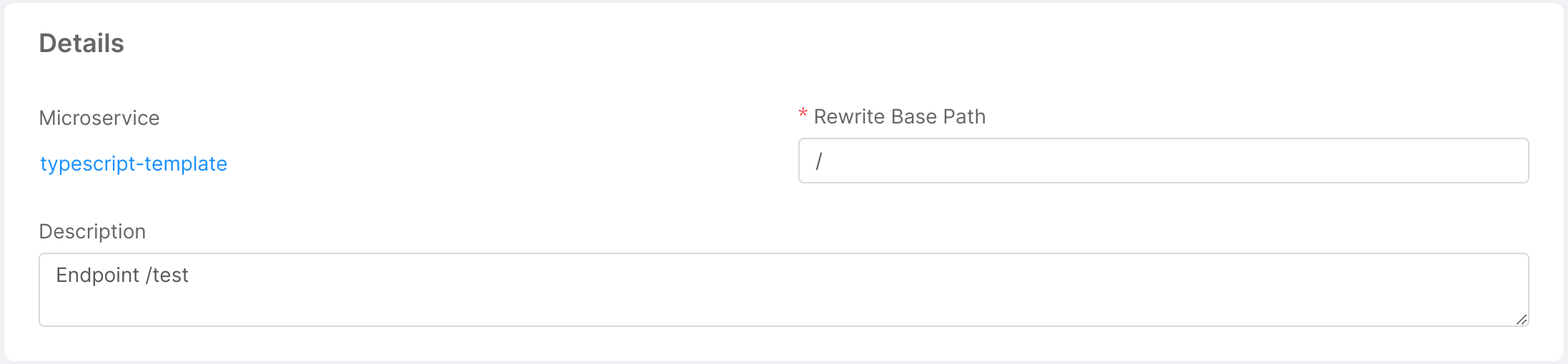Click the Rewrite Base Path label

(900, 116)
